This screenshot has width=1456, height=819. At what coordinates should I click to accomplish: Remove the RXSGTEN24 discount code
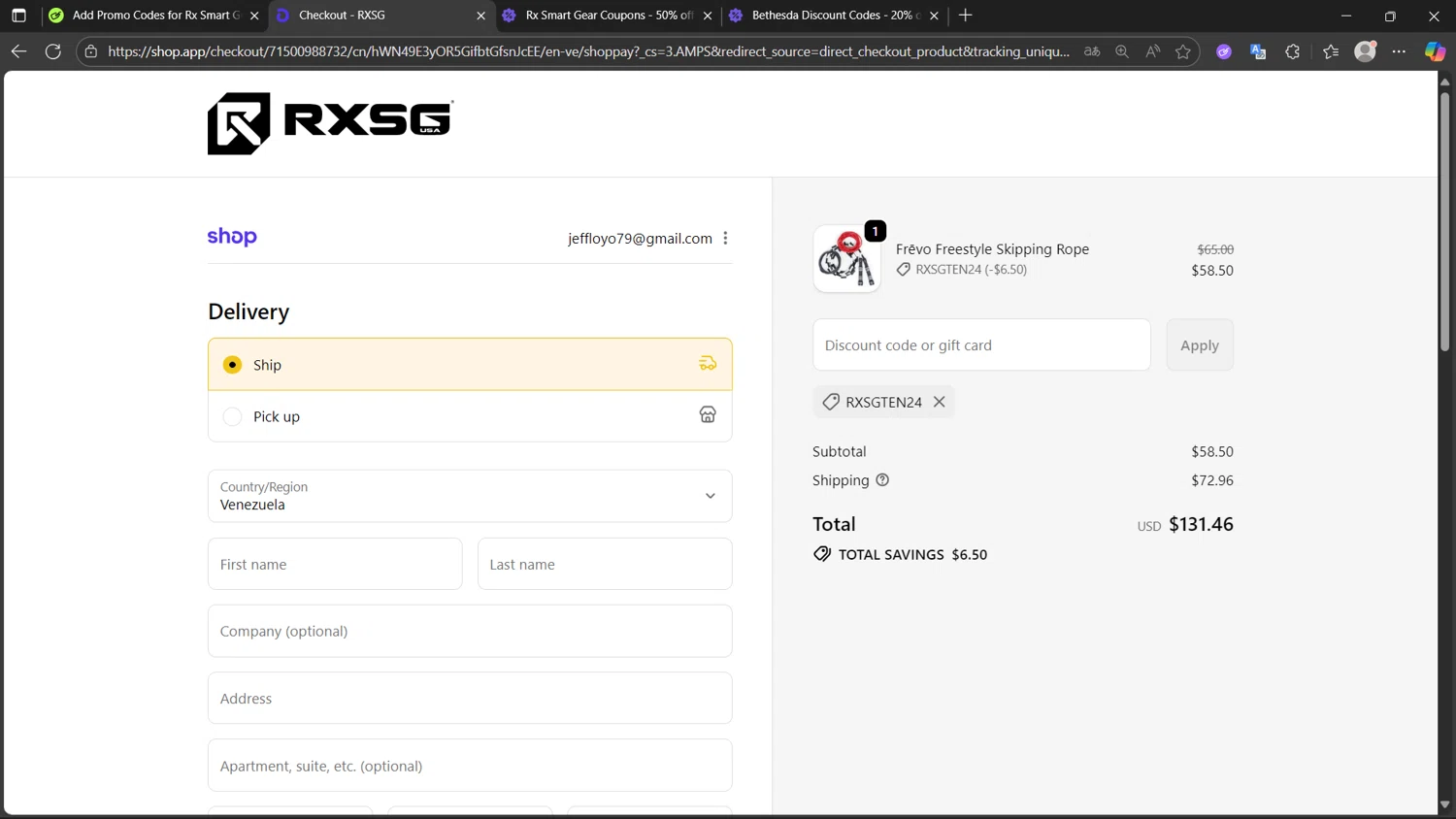939,402
